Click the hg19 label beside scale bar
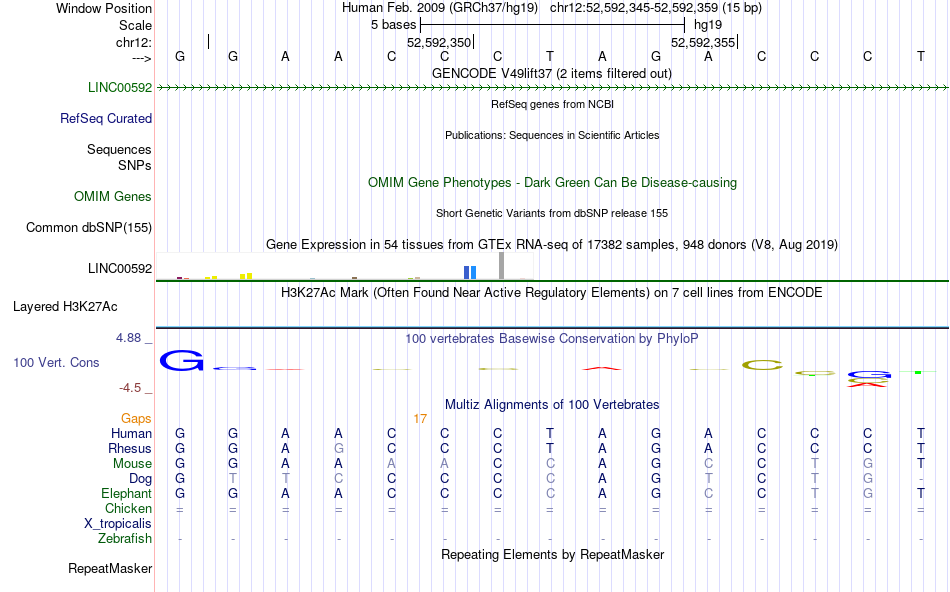Screen dimensions: 950x592 point(708,25)
